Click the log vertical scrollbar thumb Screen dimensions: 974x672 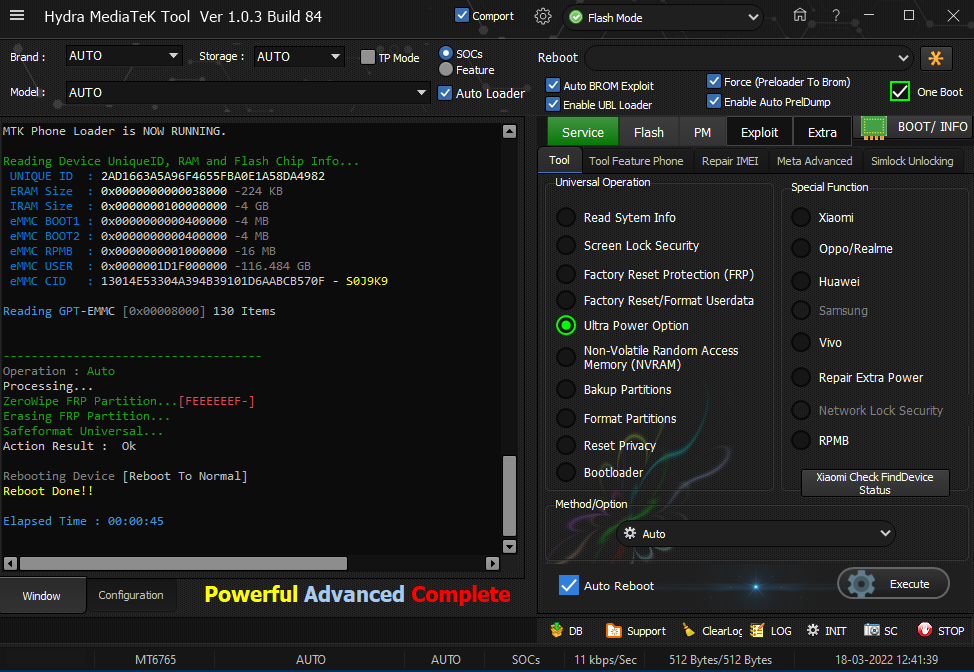509,496
